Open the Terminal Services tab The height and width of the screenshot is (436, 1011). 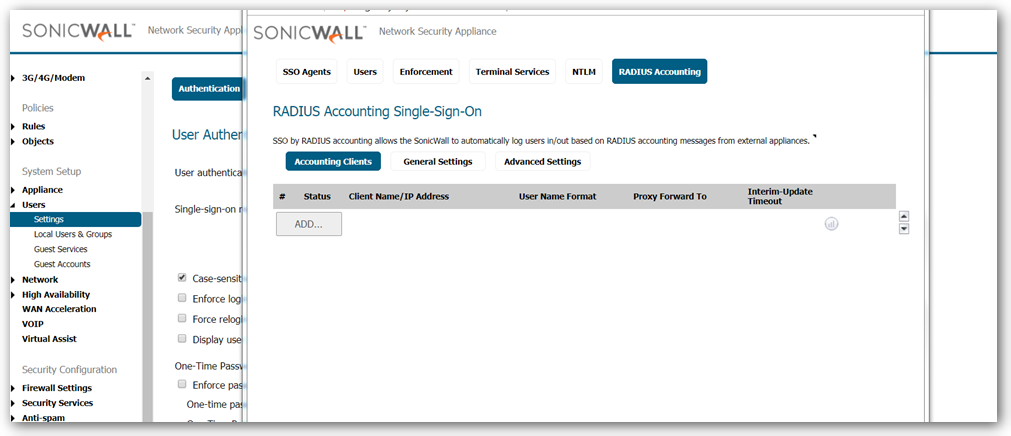click(512, 72)
